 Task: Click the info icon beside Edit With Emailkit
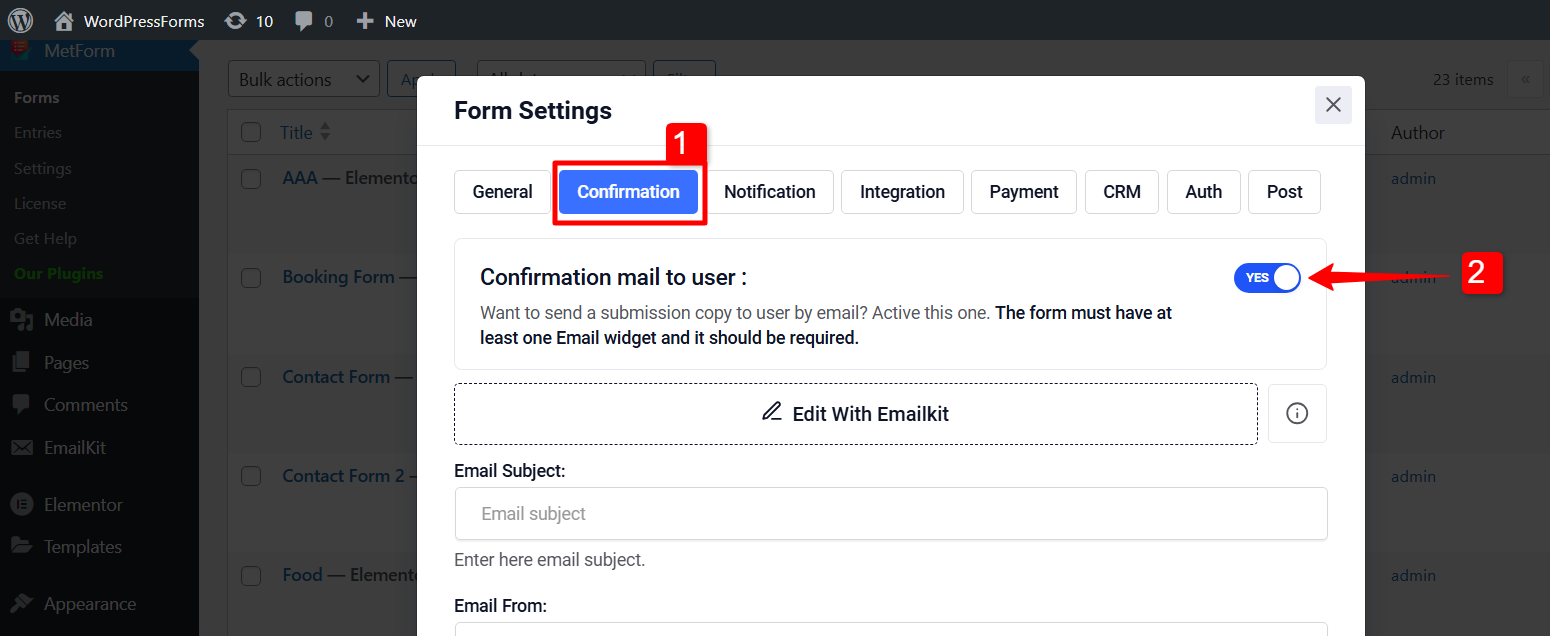(1297, 413)
